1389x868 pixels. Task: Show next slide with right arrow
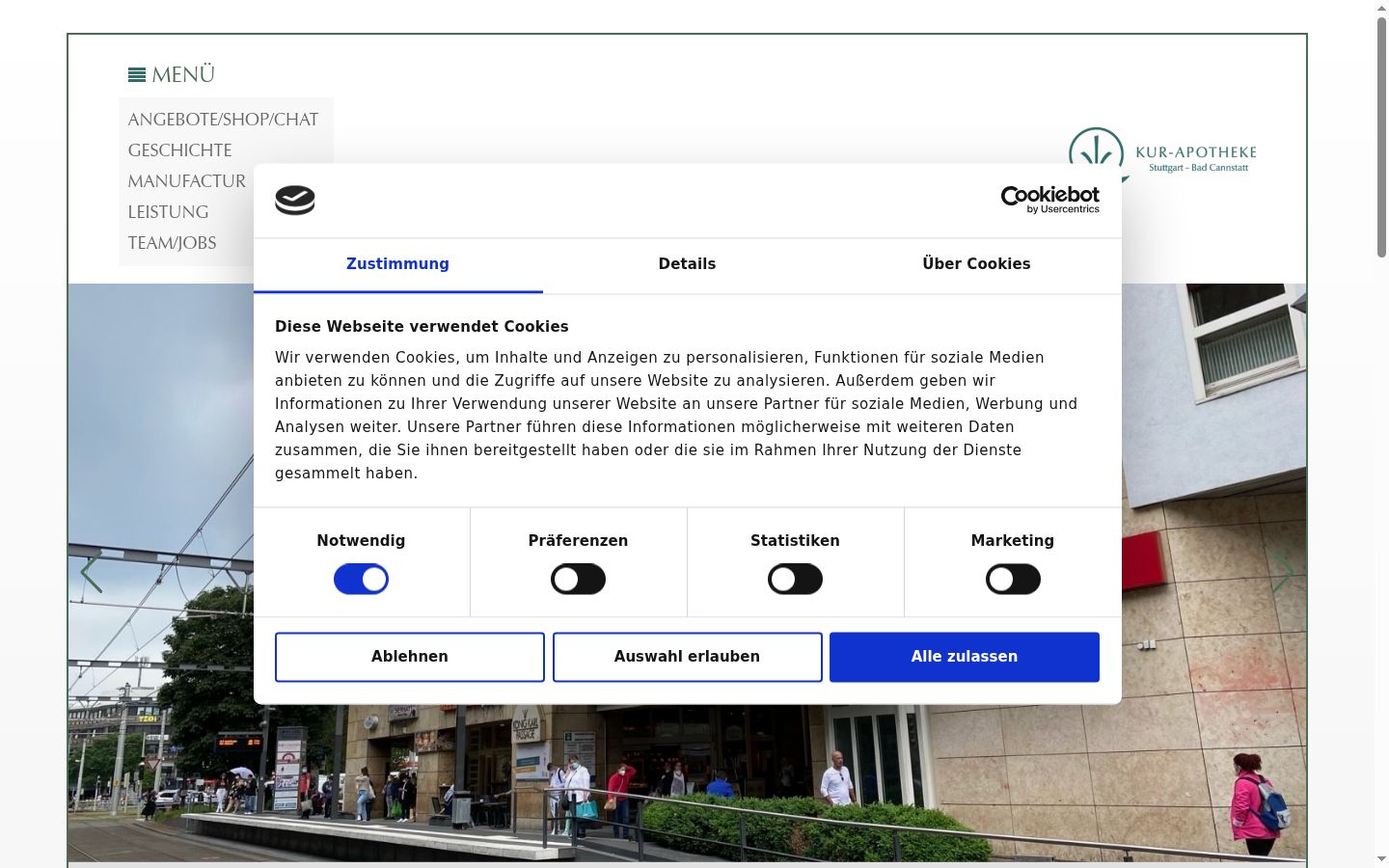coord(1283,572)
